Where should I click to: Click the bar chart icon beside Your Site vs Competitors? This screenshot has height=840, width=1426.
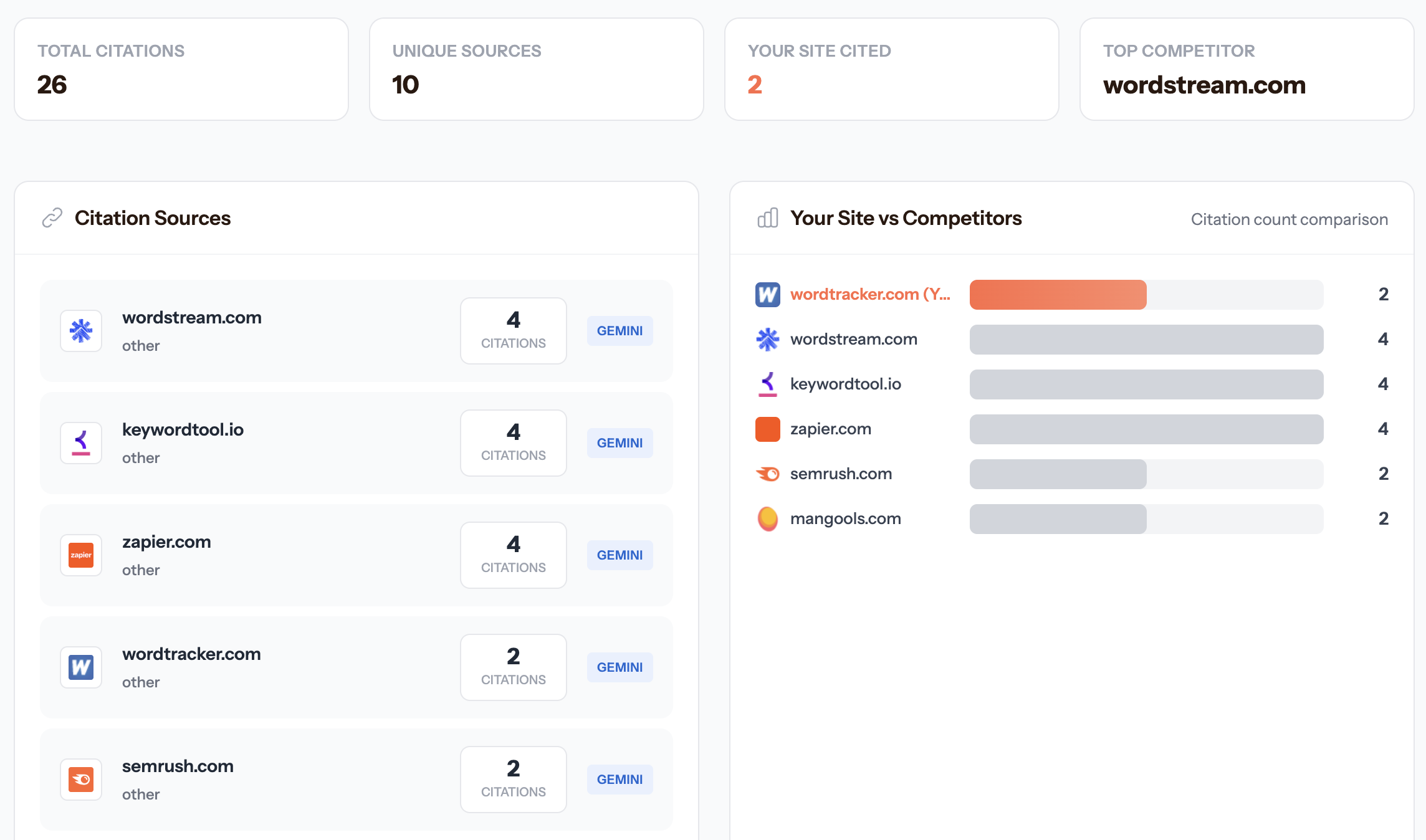click(x=768, y=218)
